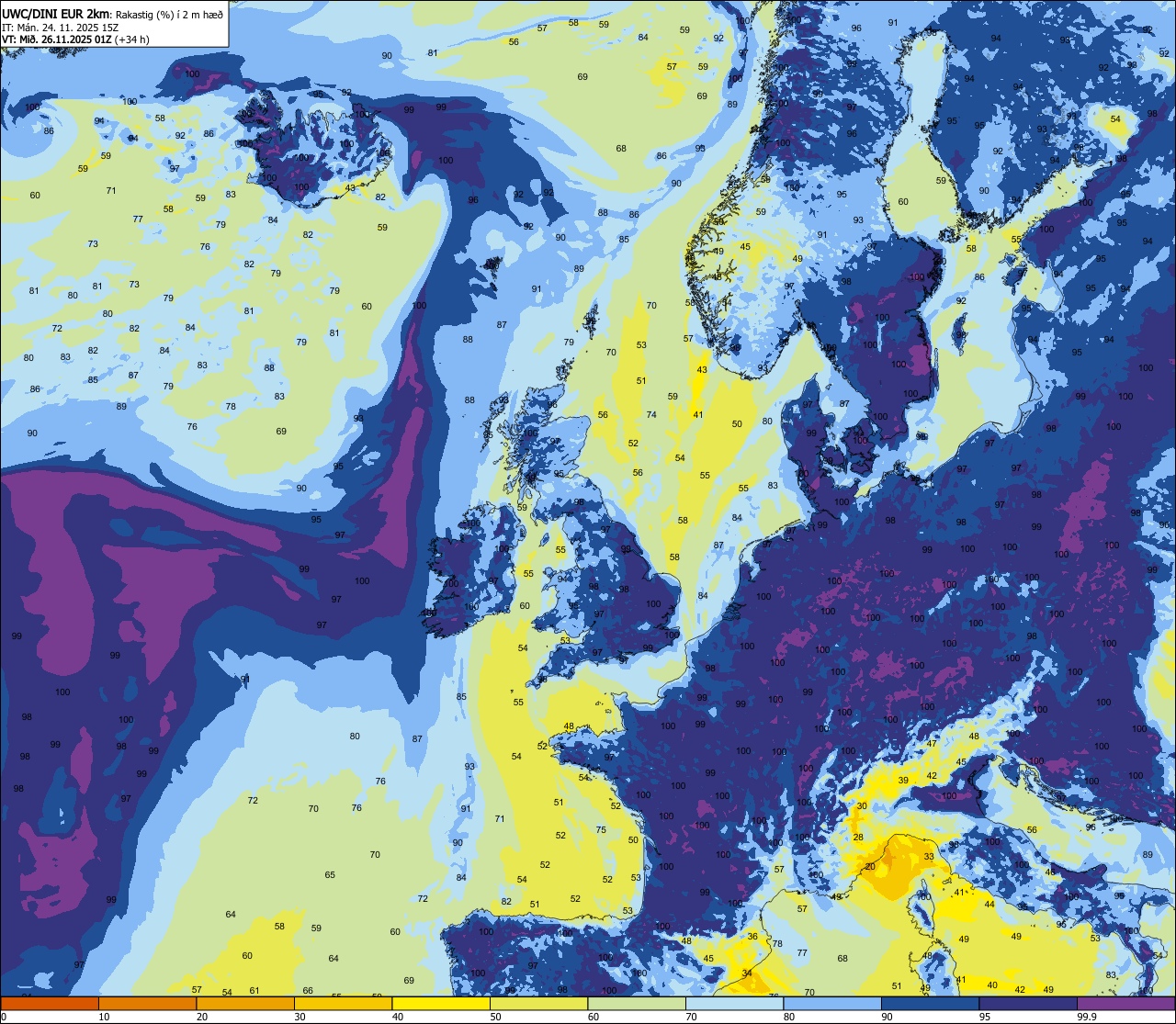The image size is (1176, 1024).
Task: Click the 'VT: Mið. 26.11.2025 01Z (+34 h)' line
Action: [75, 39]
